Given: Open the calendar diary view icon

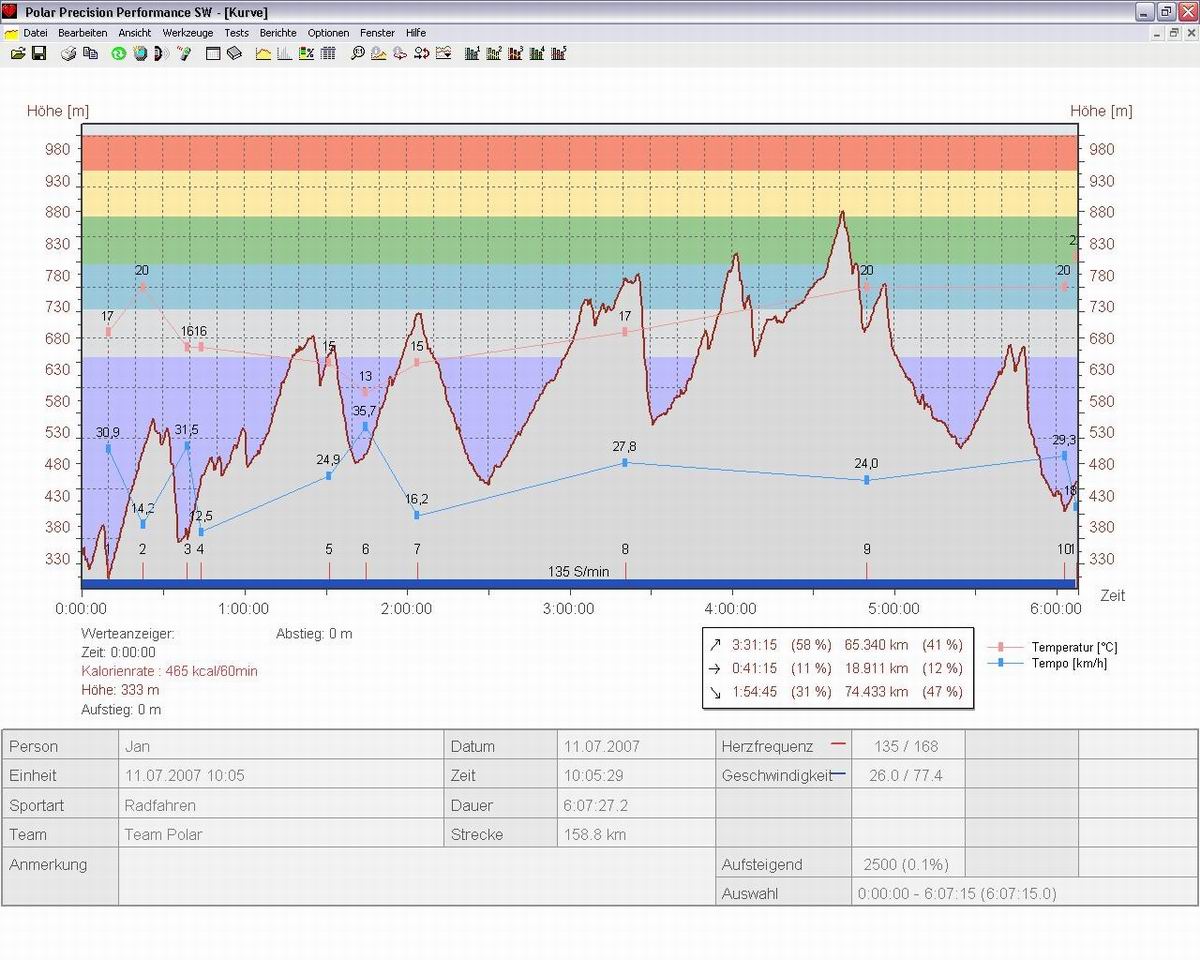Looking at the screenshot, I should 213,53.
